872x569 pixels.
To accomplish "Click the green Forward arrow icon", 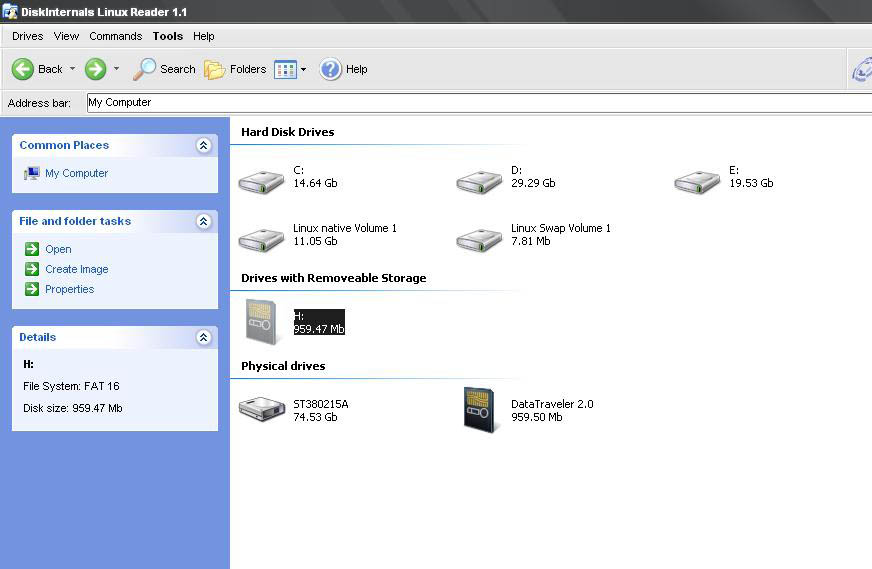I will [95, 69].
